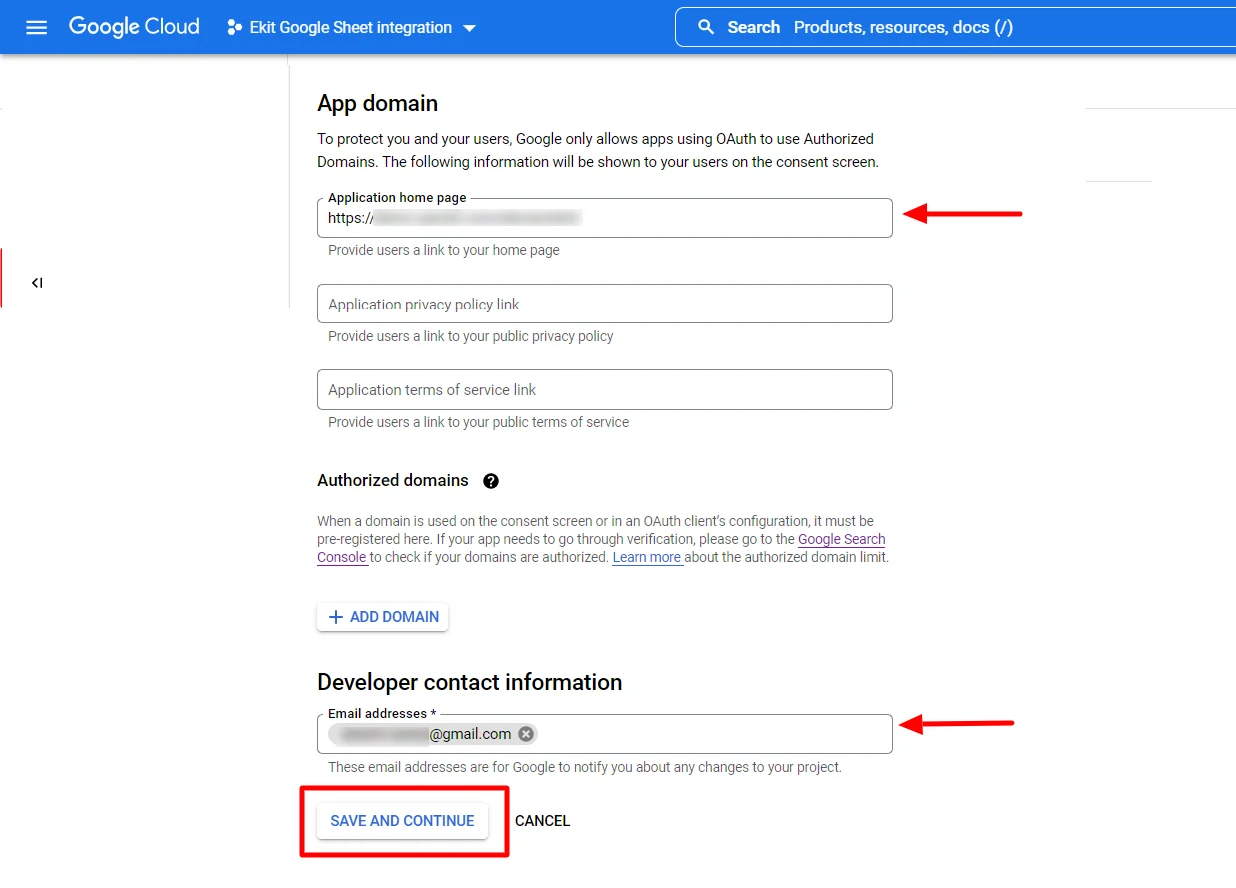The width and height of the screenshot is (1236, 888).
Task: Collapse the left sidebar panel
Action: (37, 283)
